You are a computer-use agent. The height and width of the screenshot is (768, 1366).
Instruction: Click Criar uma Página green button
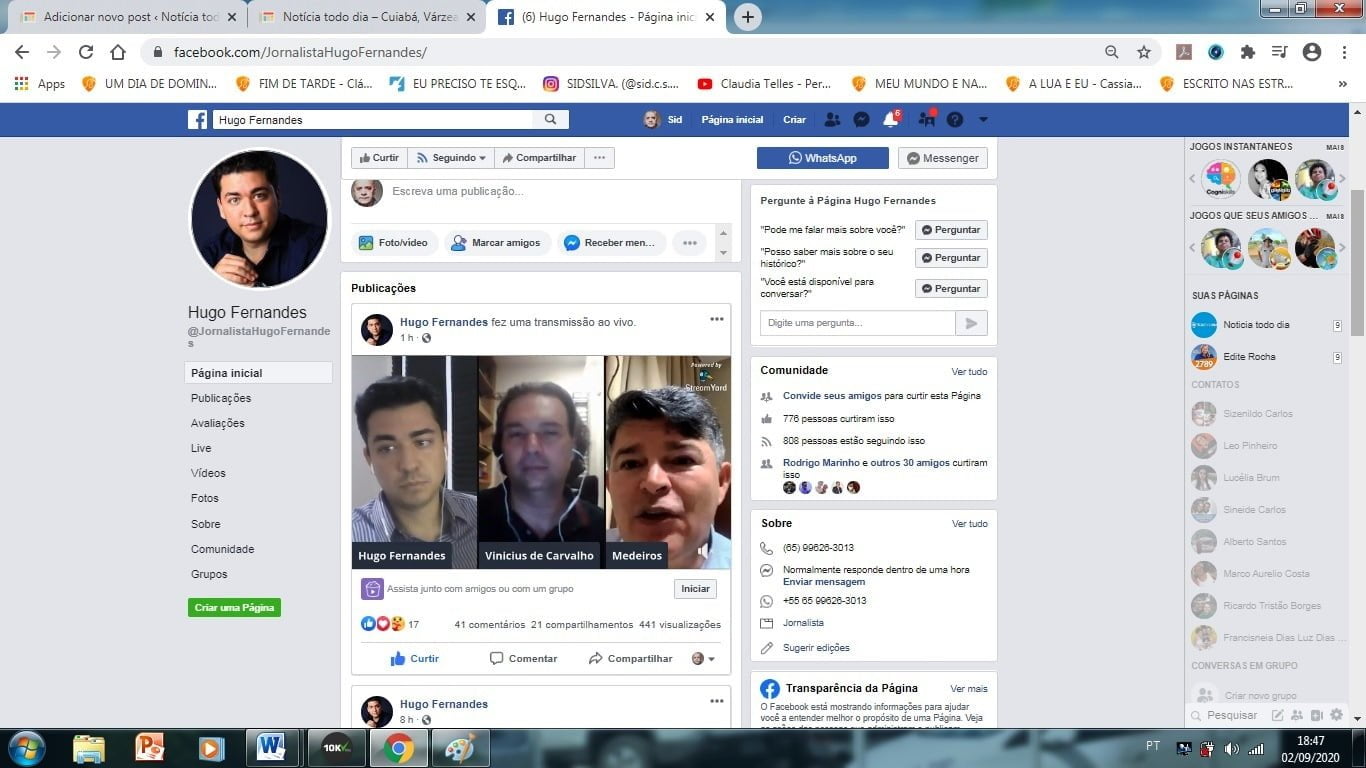pos(234,607)
